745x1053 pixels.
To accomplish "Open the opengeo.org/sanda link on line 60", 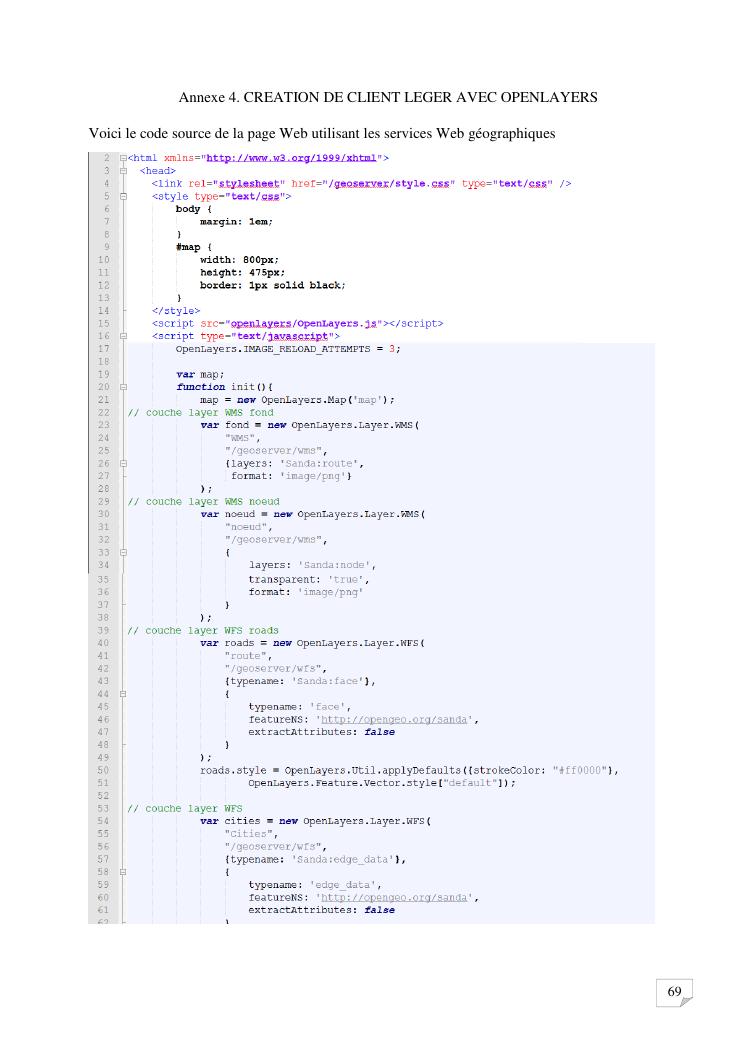I will click(x=397, y=897).
